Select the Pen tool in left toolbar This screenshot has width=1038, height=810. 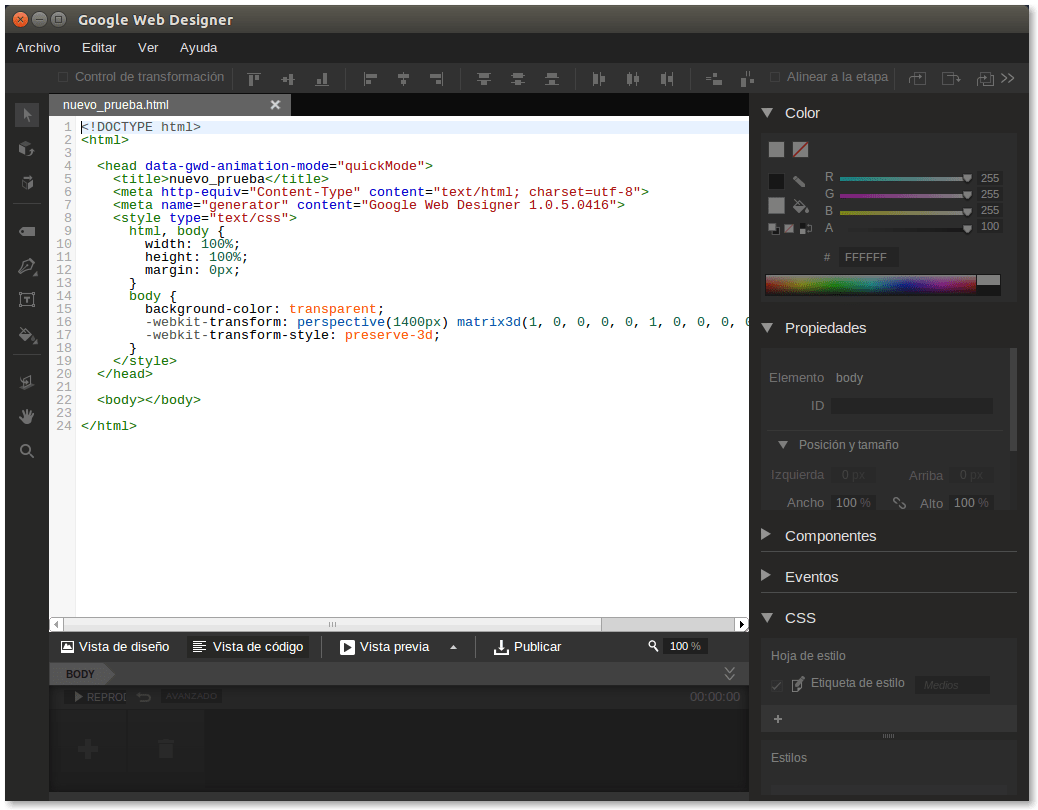27,266
